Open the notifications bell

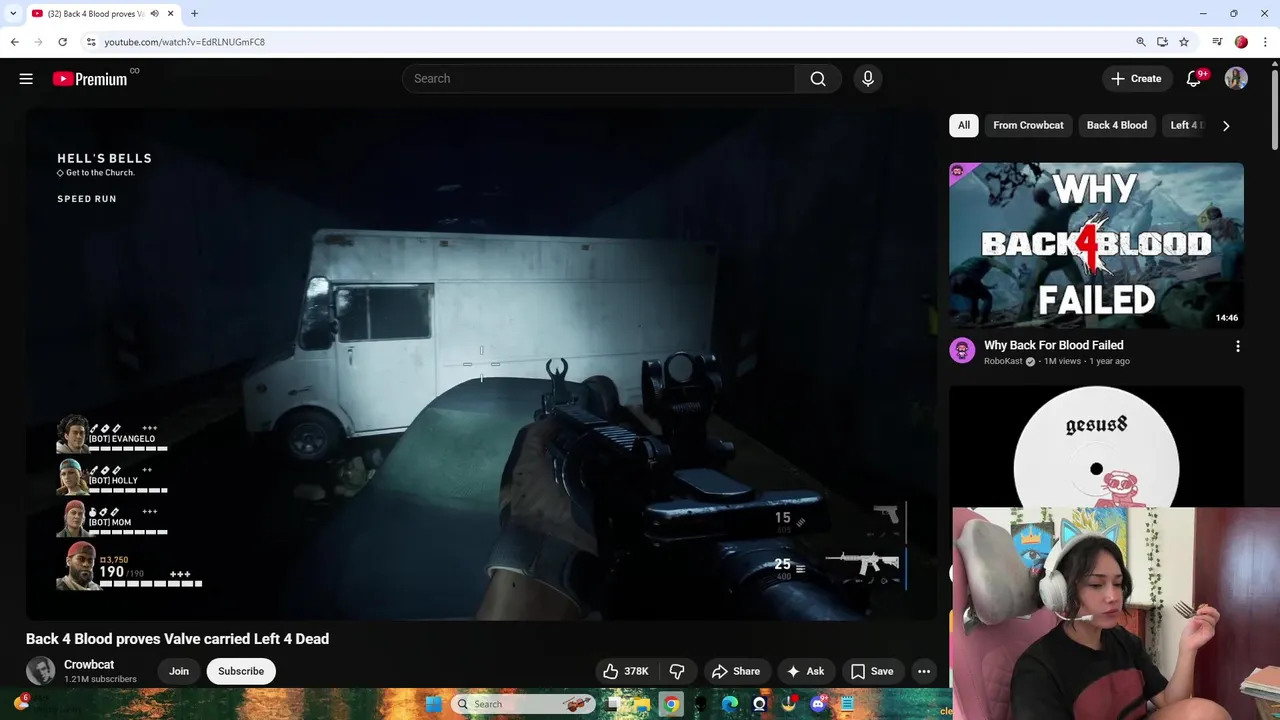(1193, 79)
